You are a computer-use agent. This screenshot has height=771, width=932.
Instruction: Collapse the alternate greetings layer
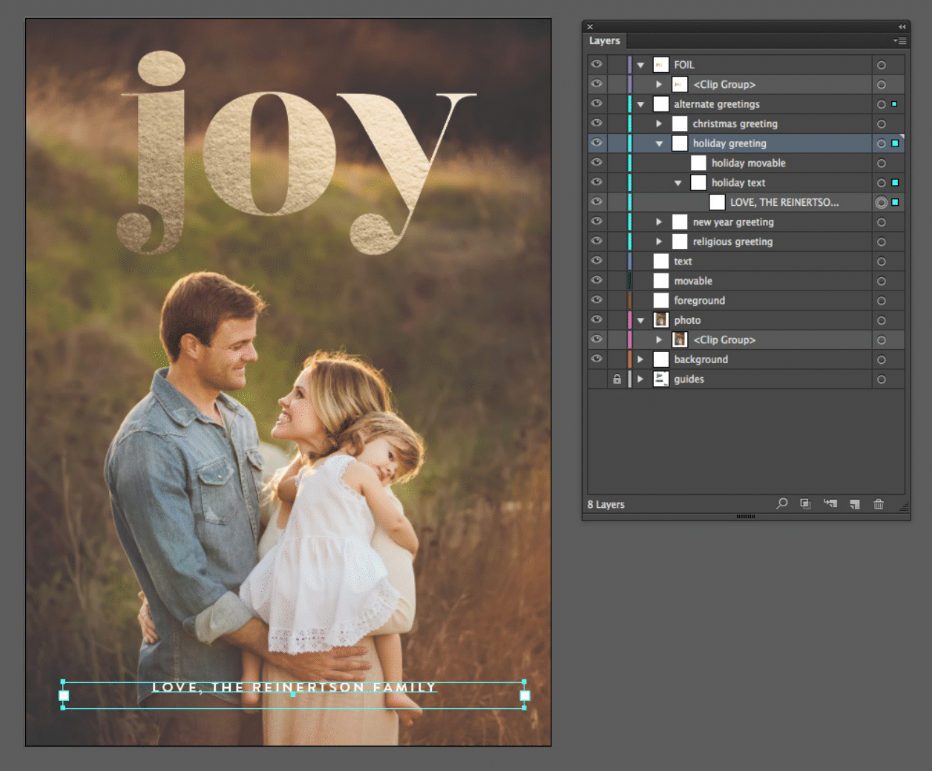[x=641, y=104]
